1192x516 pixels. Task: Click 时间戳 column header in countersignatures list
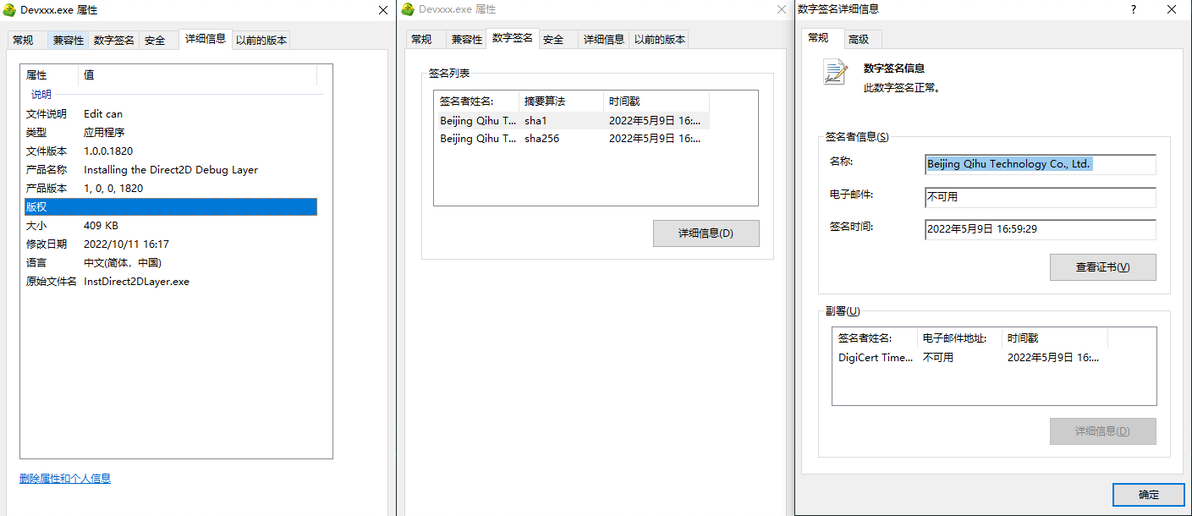[1055, 338]
